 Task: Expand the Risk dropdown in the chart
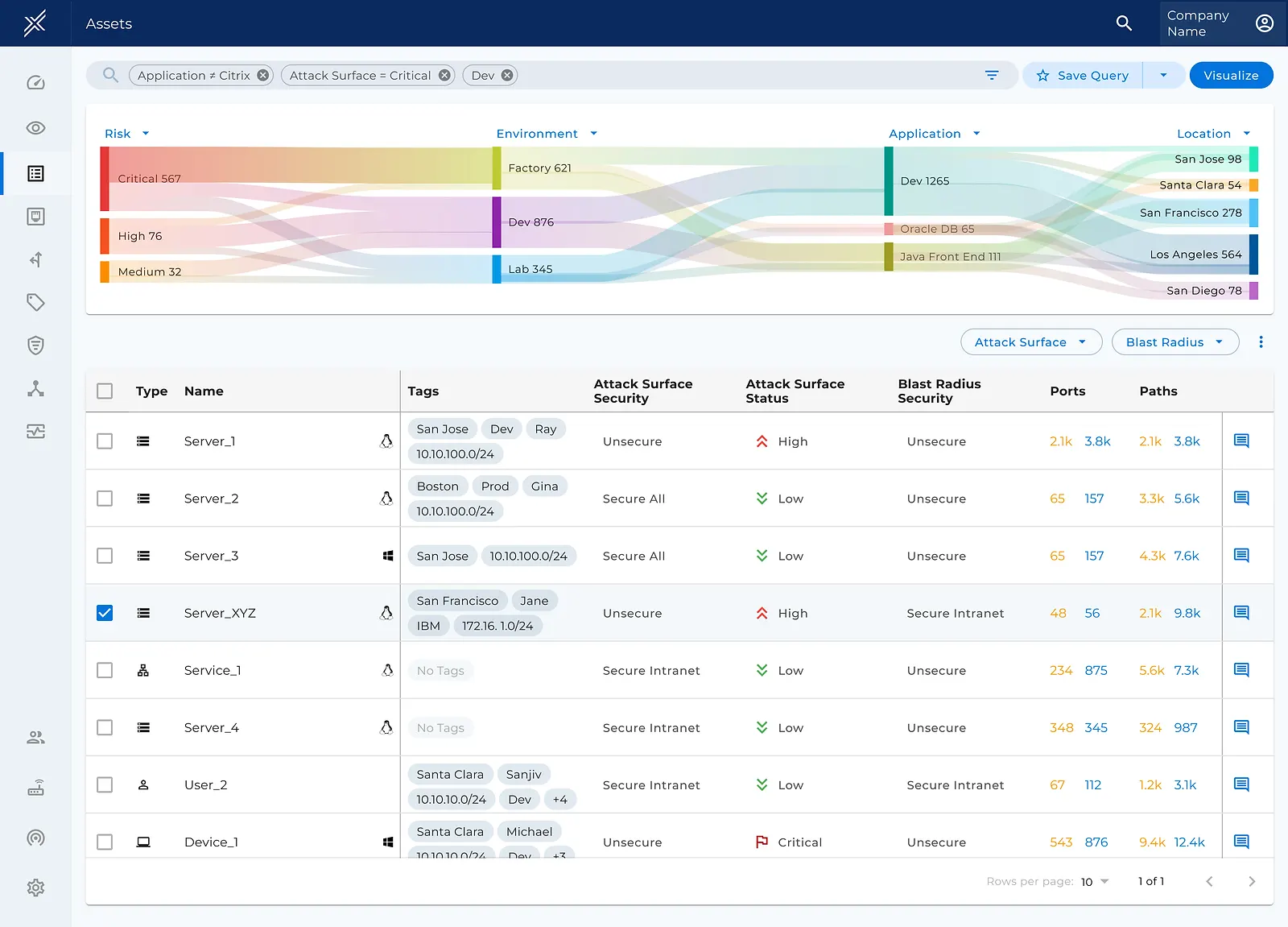click(127, 134)
